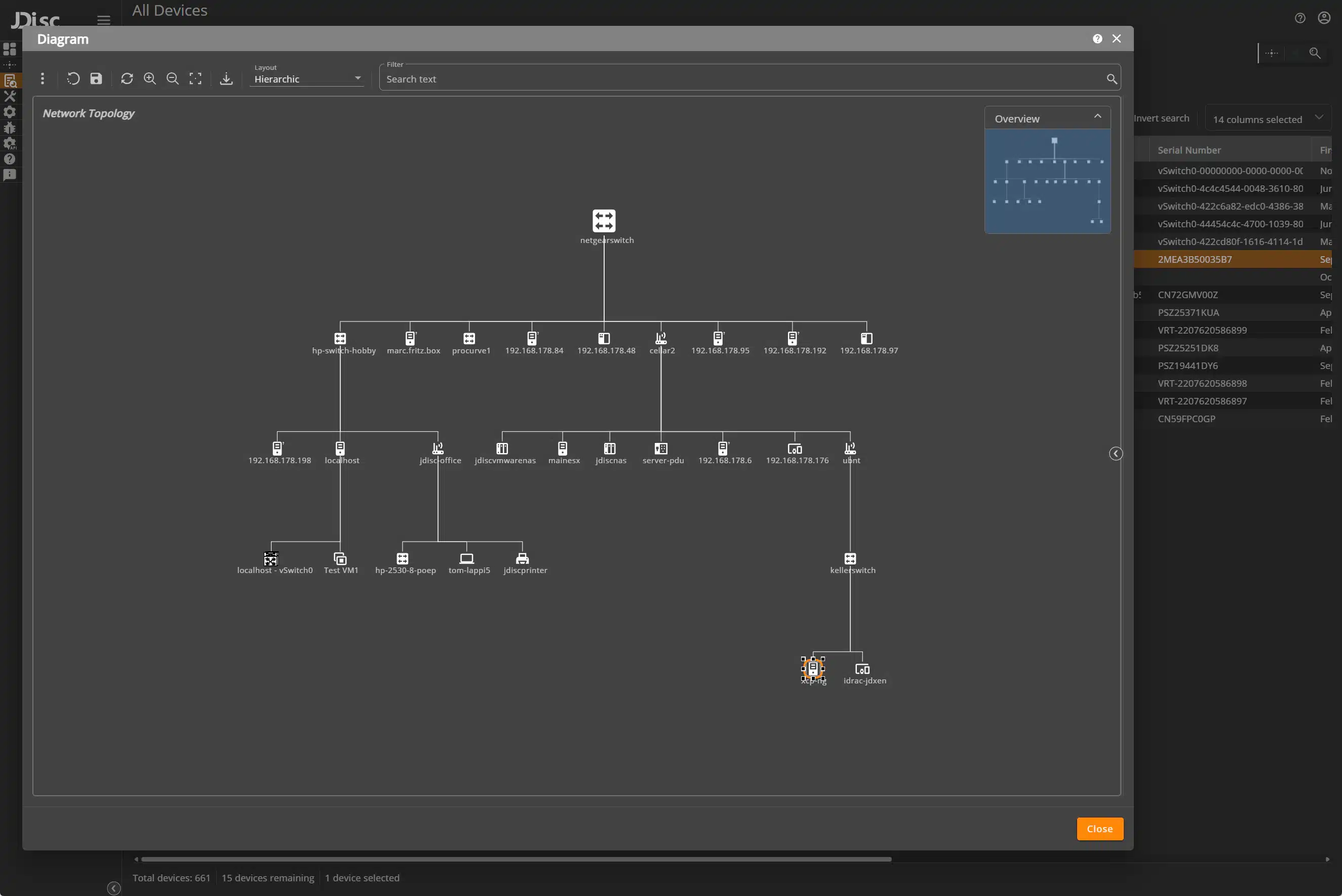The height and width of the screenshot is (896, 1342).
Task: Toggle fit diagram to screen
Action: (195, 78)
